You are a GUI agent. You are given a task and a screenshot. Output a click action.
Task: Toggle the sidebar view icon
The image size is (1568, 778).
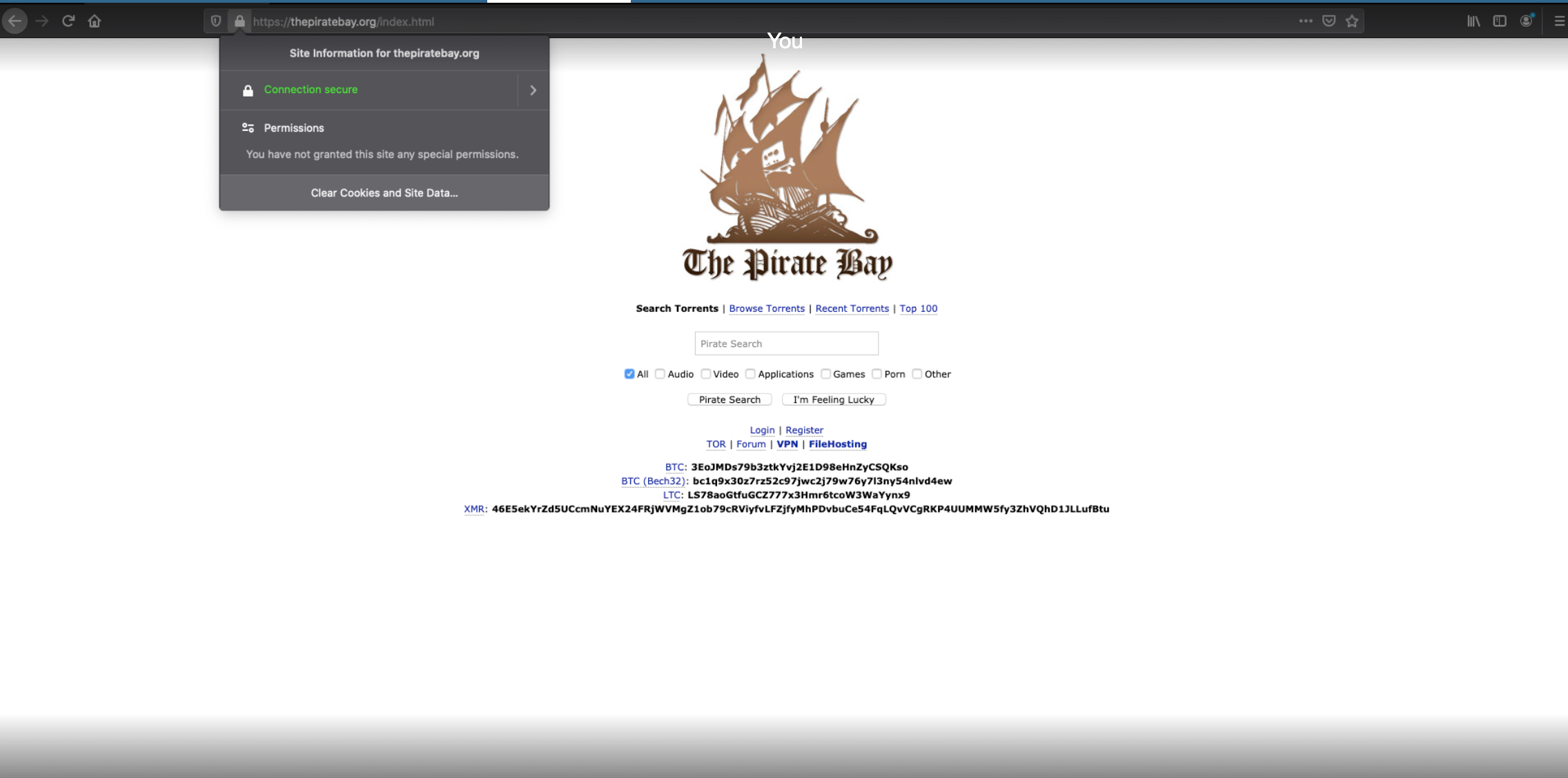pyautogui.click(x=1498, y=21)
